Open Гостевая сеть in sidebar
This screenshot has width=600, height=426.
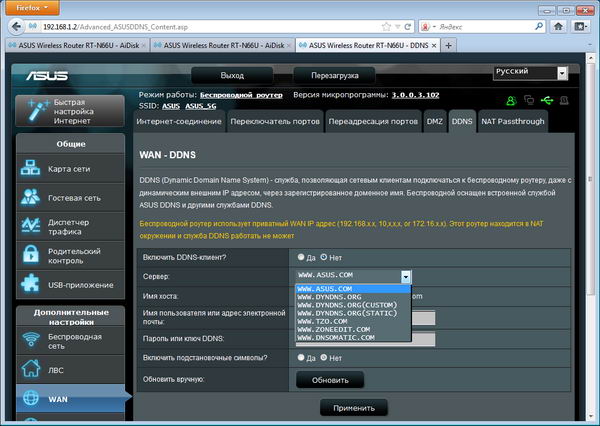tap(70, 198)
